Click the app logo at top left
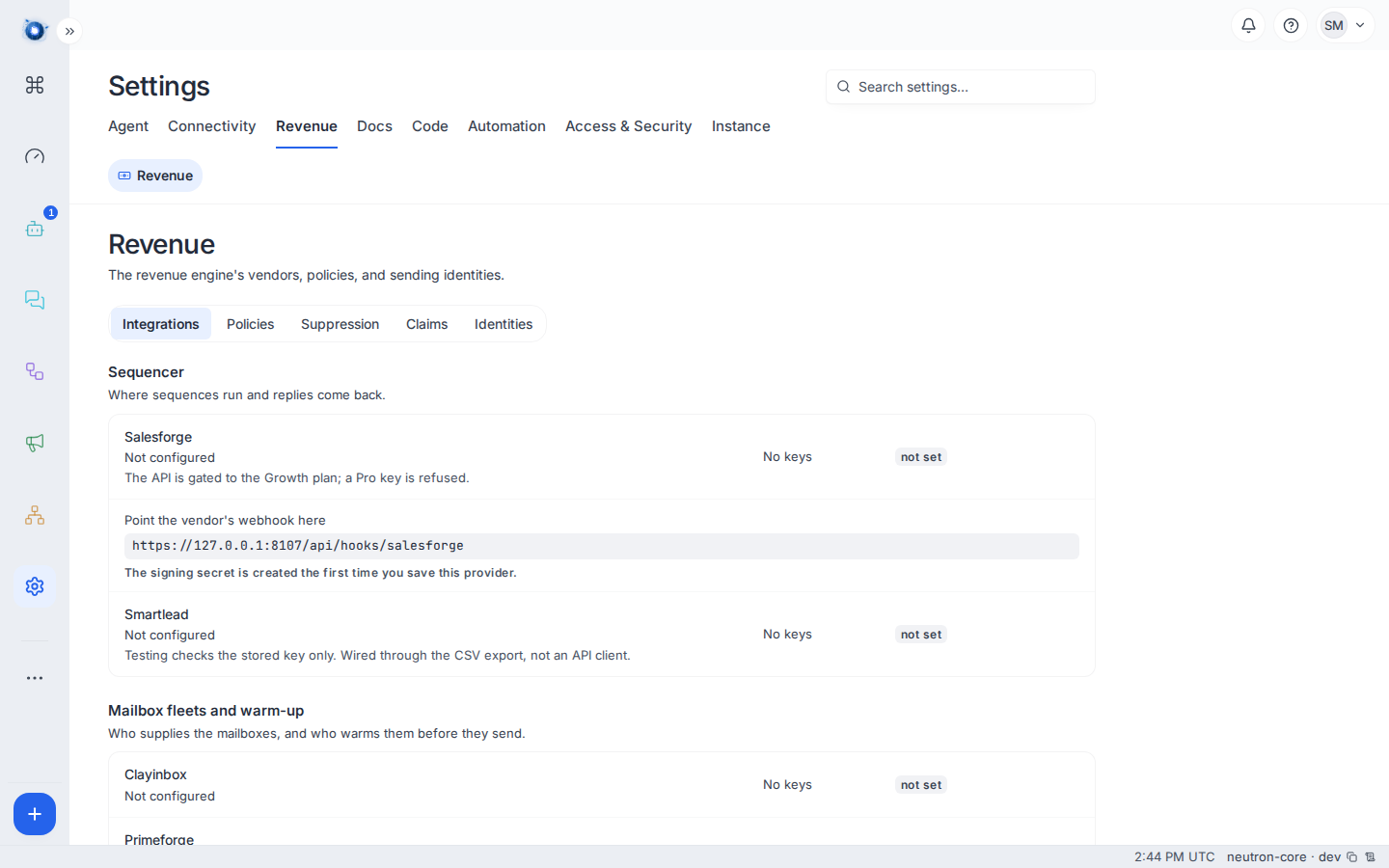The width and height of the screenshot is (1389, 868). point(35,31)
